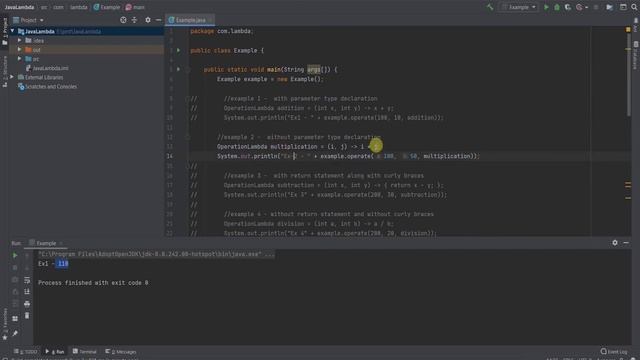
Task: Run Example with Coverage icon
Action: 568,7
